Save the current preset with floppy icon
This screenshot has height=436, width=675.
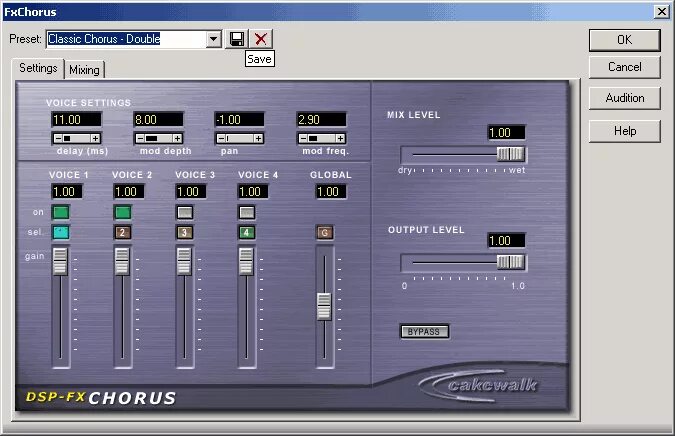236,39
